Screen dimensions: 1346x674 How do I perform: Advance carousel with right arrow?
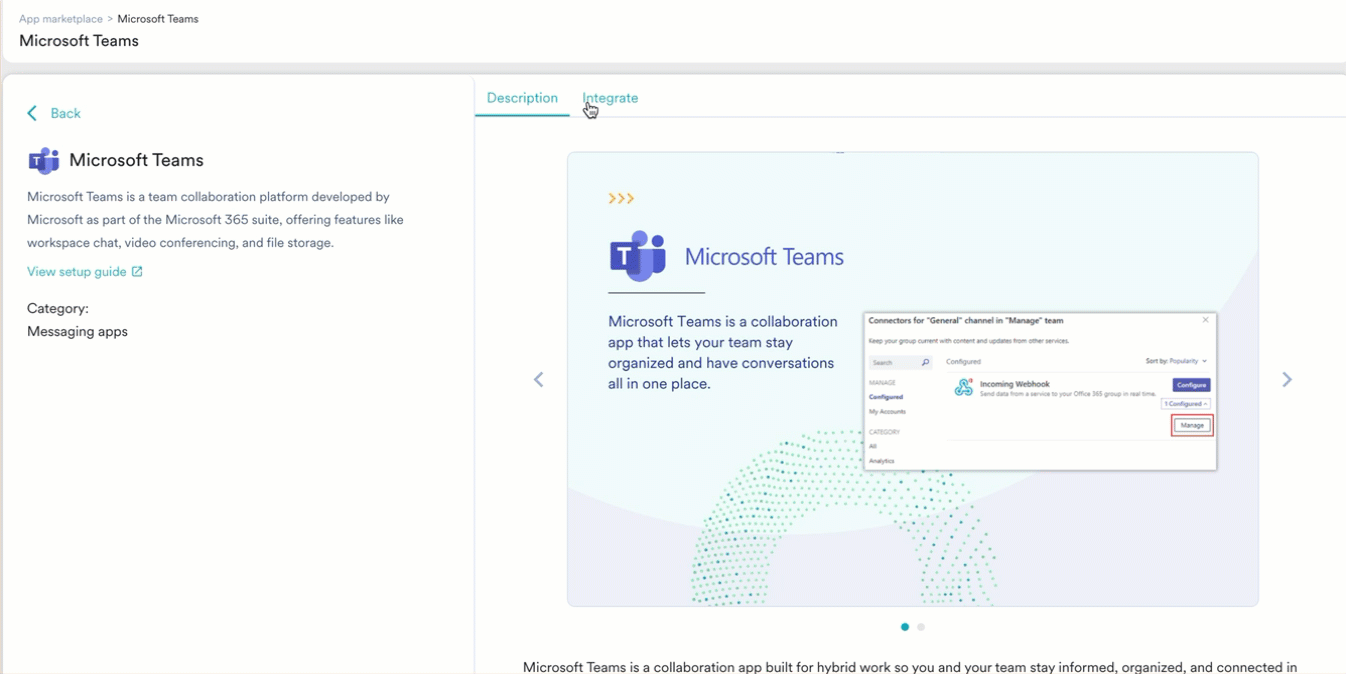[1287, 379]
